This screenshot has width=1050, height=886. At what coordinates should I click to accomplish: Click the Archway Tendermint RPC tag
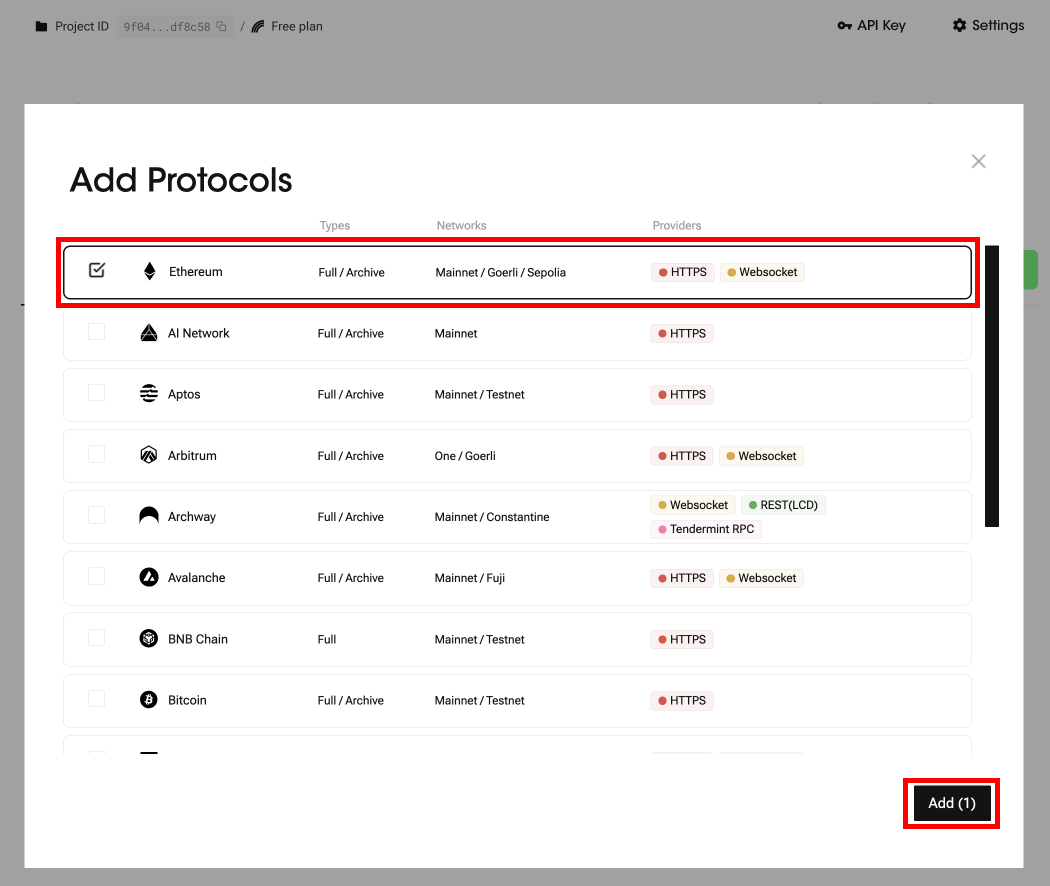point(706,529)
